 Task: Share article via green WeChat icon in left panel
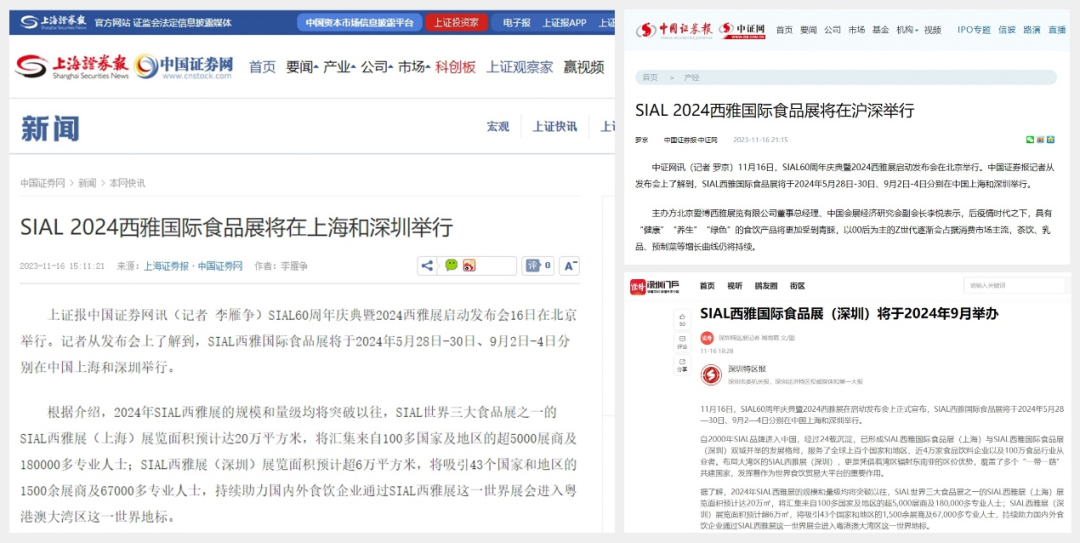(451, 266)
